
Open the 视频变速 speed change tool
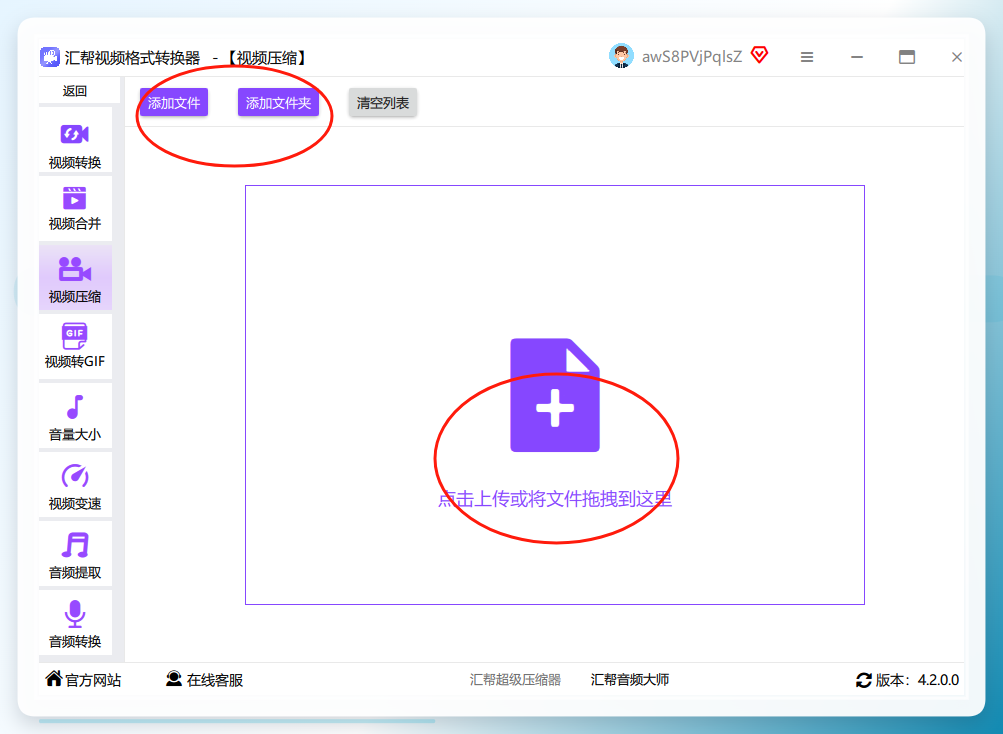point(75,484)
